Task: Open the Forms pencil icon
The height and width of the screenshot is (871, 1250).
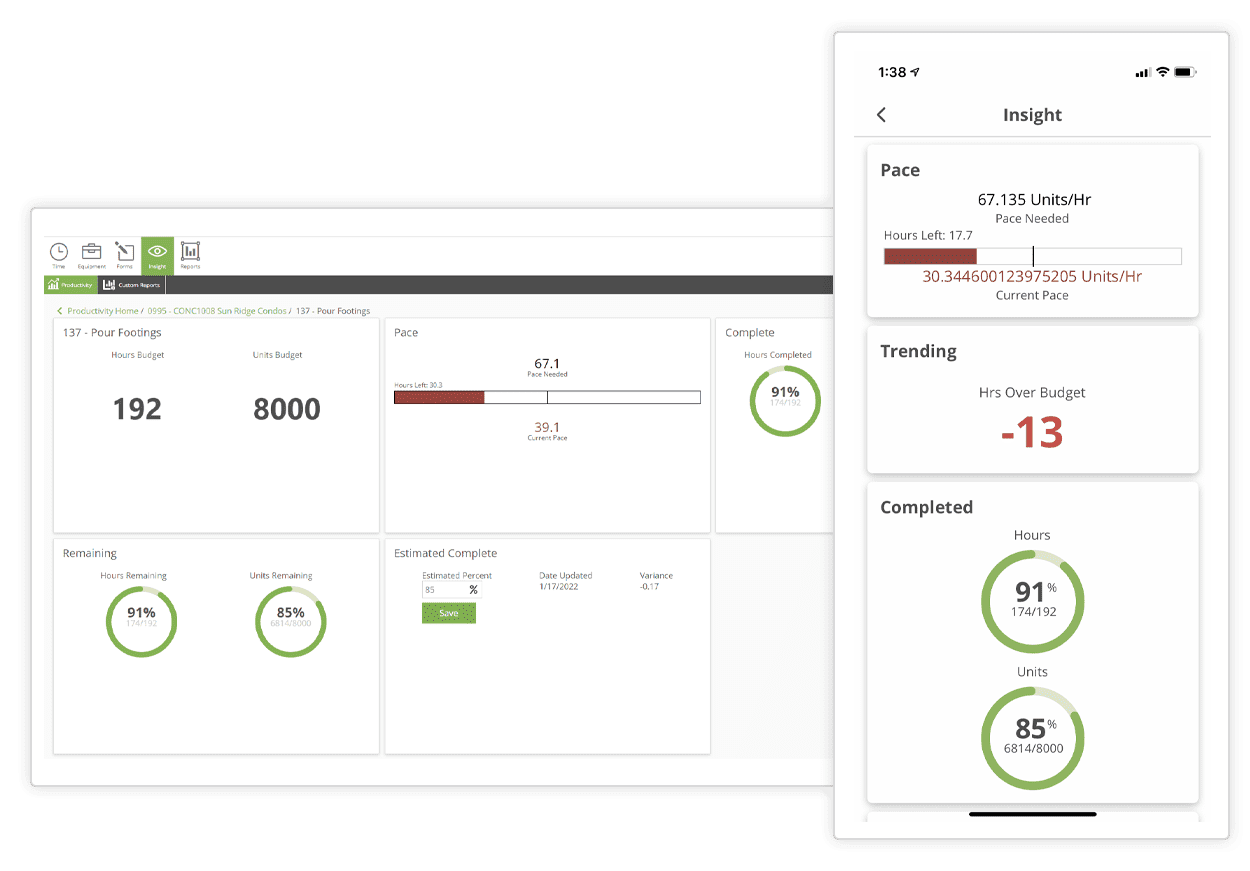Action: 124,254
